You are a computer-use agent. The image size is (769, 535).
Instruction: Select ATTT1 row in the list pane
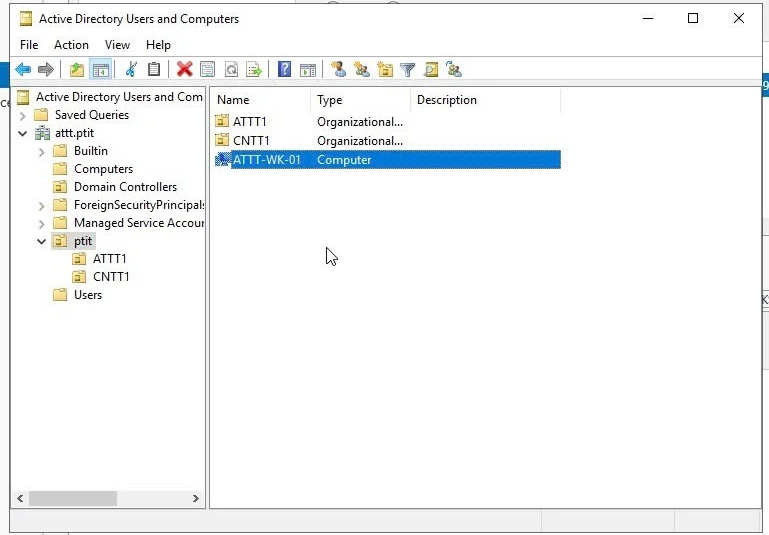pyautogui.click(x=387, y=122)
